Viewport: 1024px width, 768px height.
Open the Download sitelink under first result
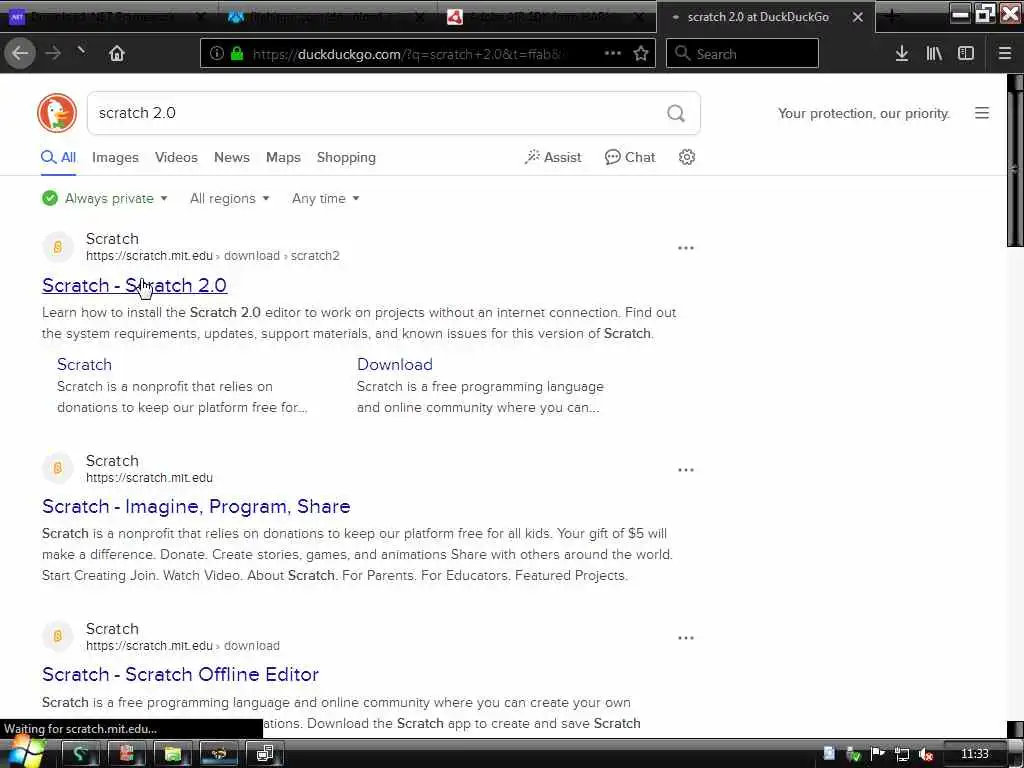pos(394,364)
